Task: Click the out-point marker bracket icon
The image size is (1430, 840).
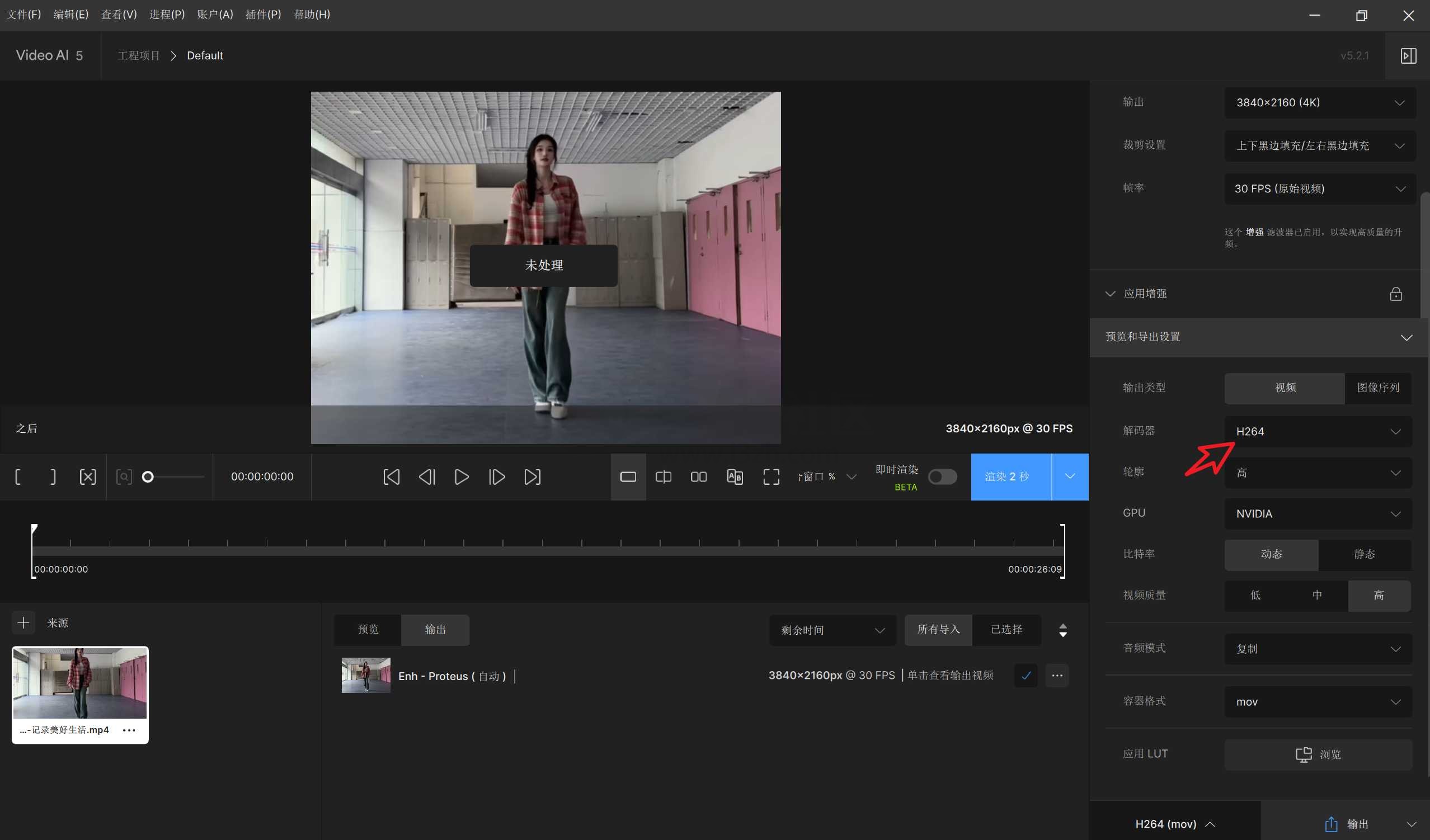Action: [x=53, y=477]
